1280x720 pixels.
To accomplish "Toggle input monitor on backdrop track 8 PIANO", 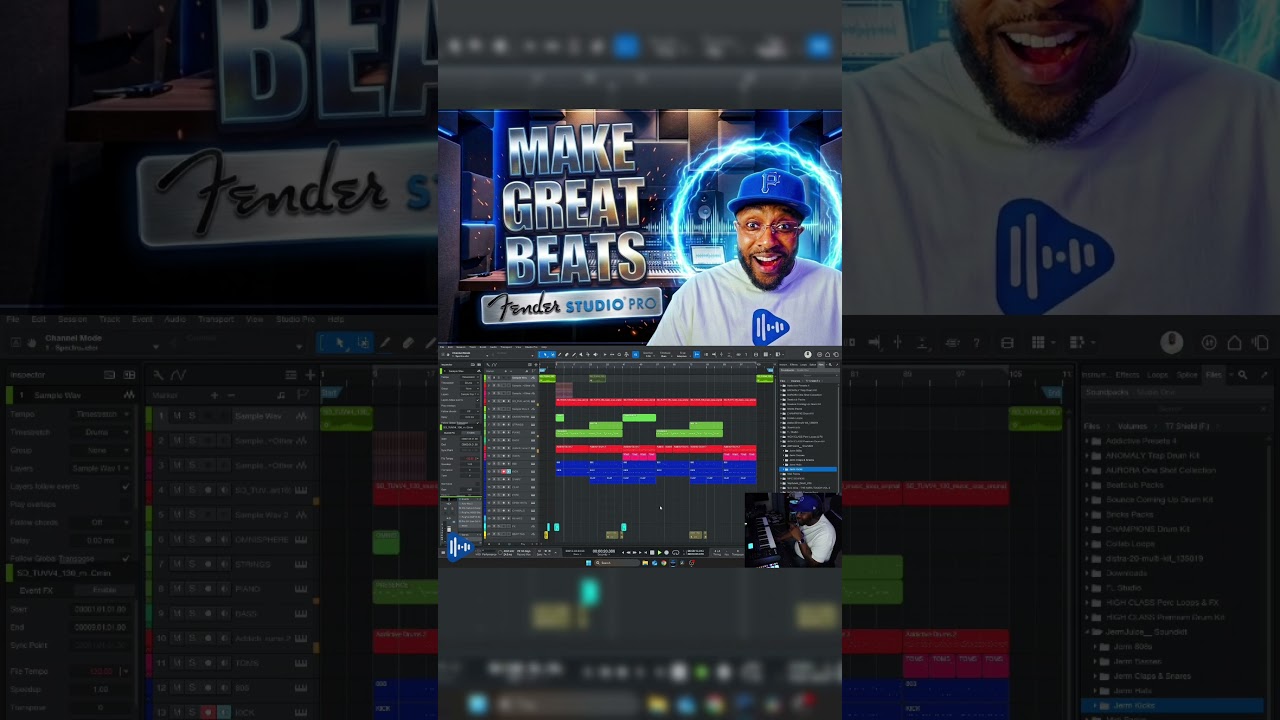I will (x=224, y=589).
